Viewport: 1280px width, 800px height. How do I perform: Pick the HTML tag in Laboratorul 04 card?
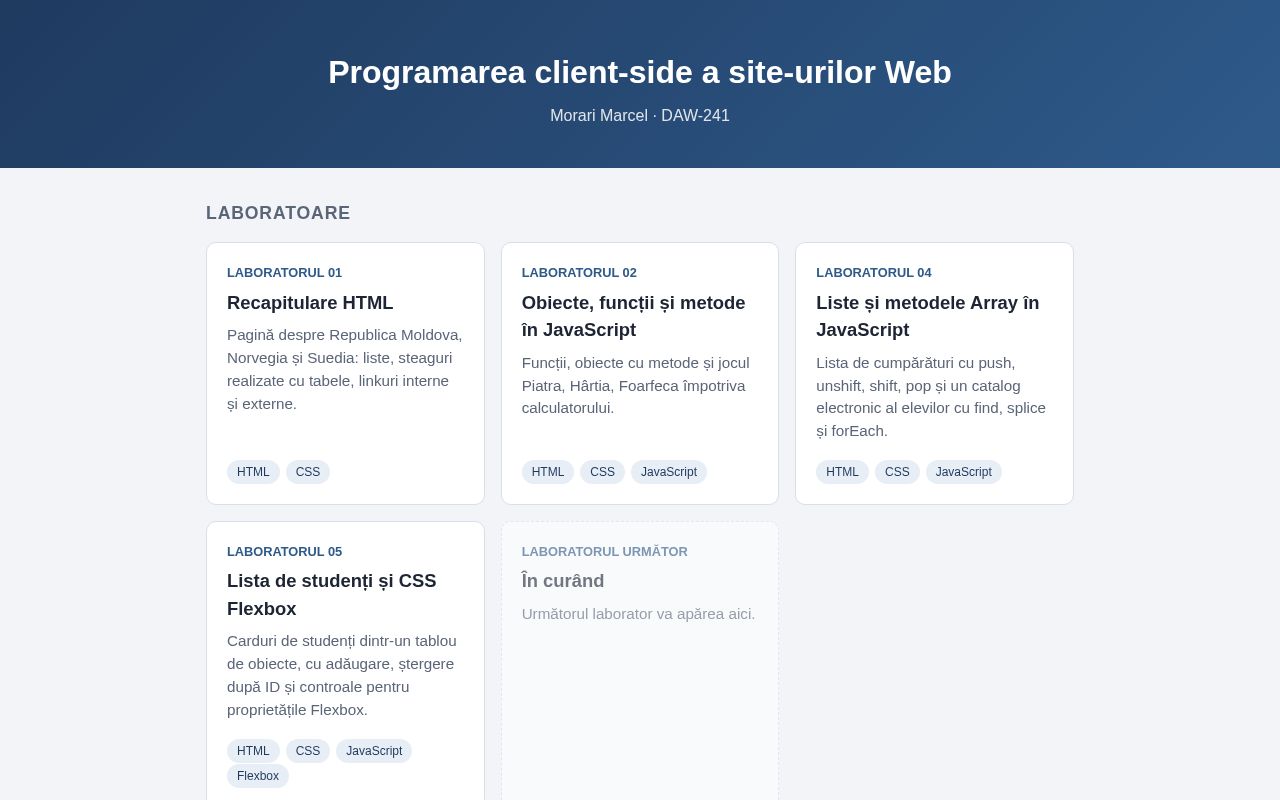pyautogui.click(x=842, y=472)
